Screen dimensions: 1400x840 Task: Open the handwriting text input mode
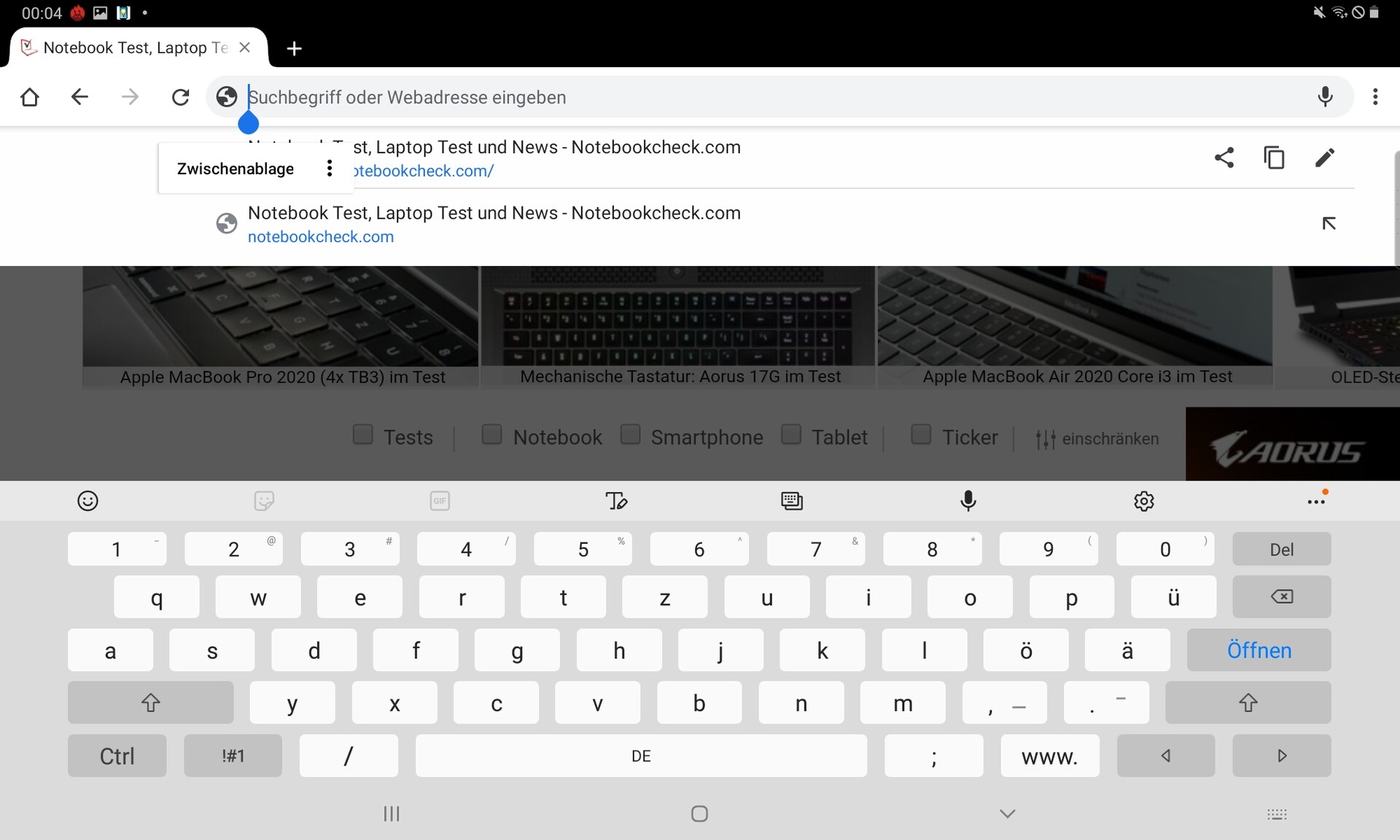pos(616,501)
